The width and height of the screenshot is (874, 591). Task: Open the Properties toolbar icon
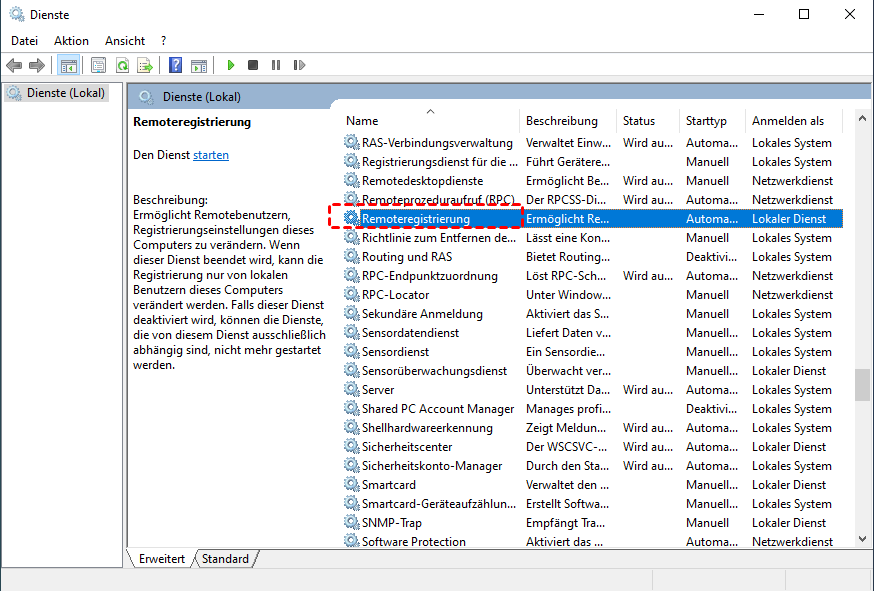pyautogui.click(x=98, y=65)
